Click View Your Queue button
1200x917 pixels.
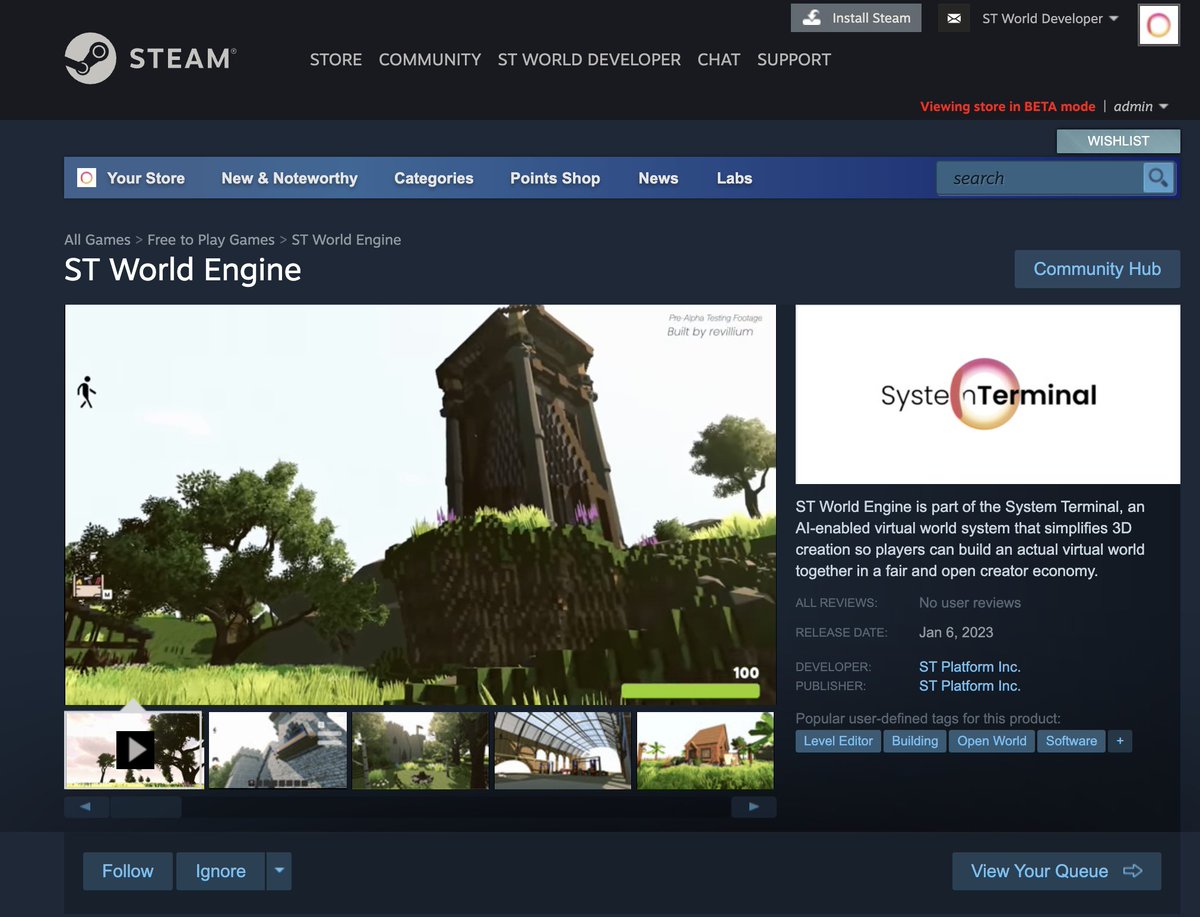click(x=1056, y=871)
